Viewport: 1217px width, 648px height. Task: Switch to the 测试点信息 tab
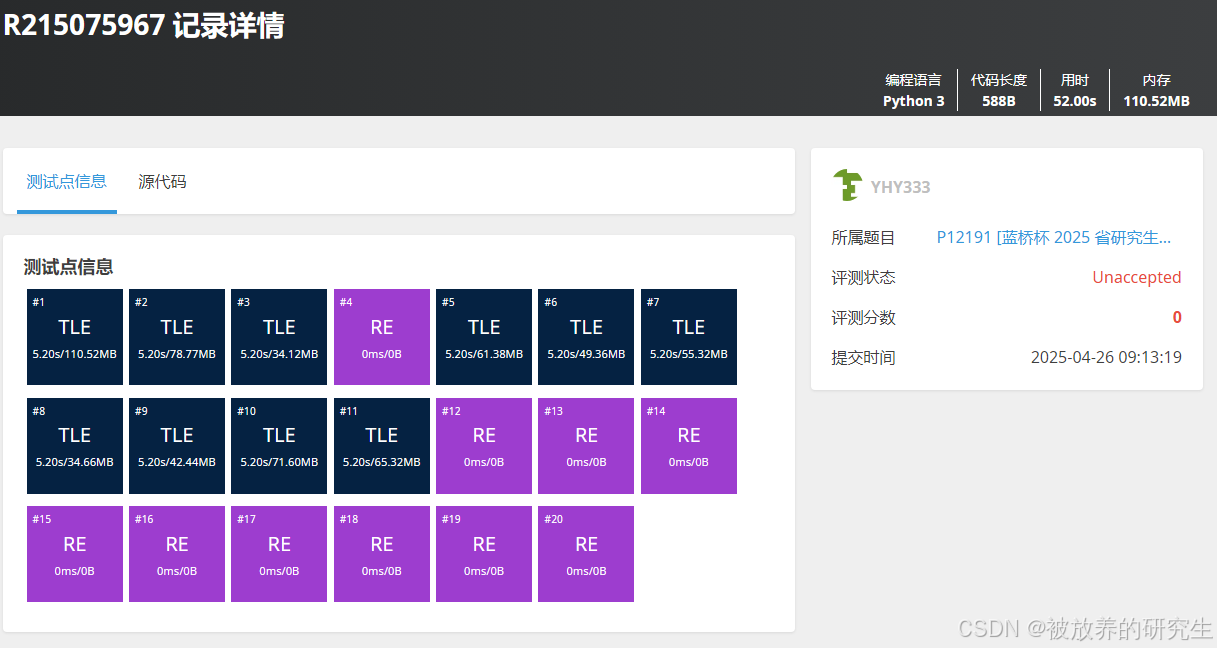pyautogui.click(x=67, y=182)
